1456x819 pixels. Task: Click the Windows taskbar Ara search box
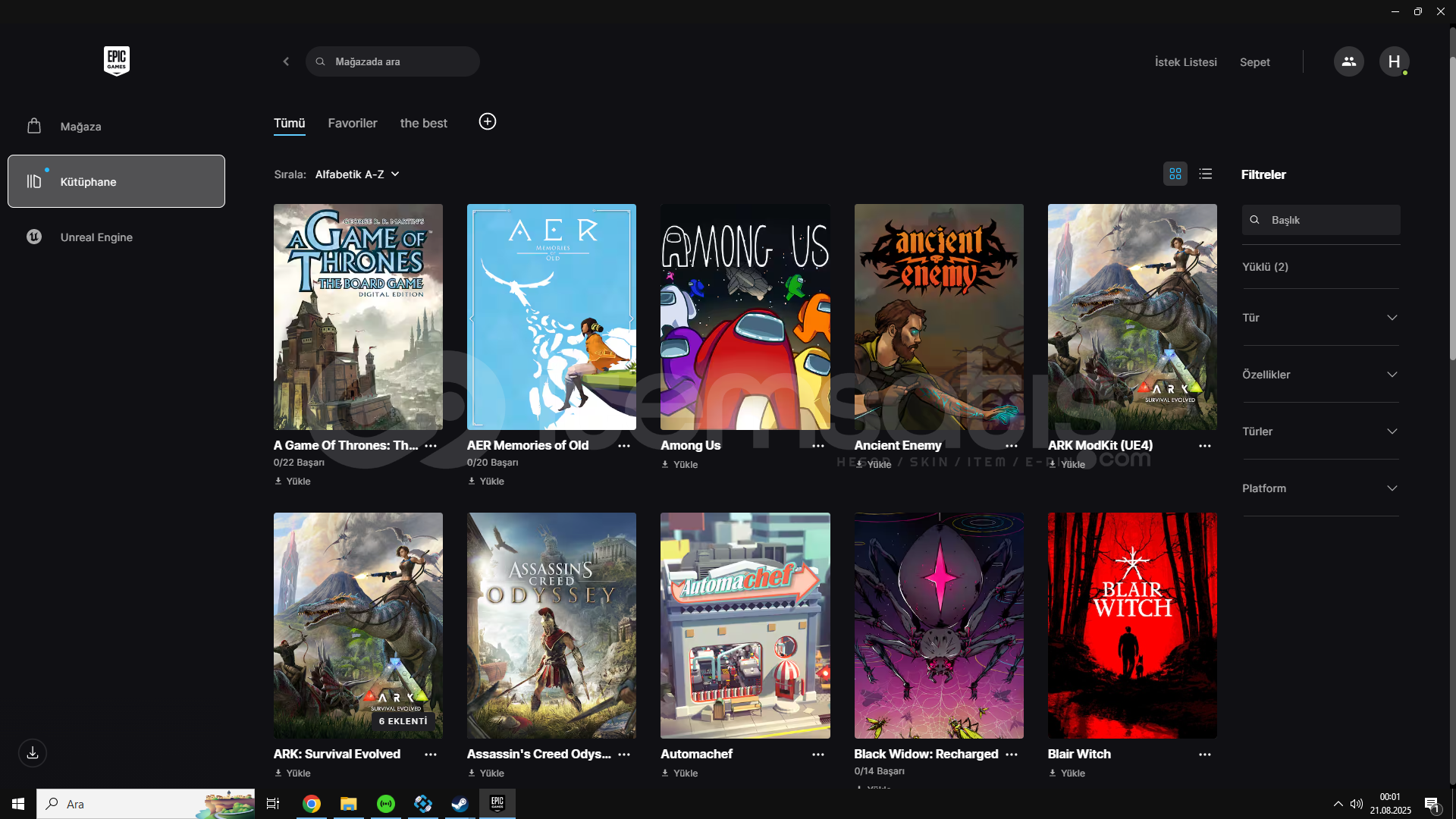point(146,804)
